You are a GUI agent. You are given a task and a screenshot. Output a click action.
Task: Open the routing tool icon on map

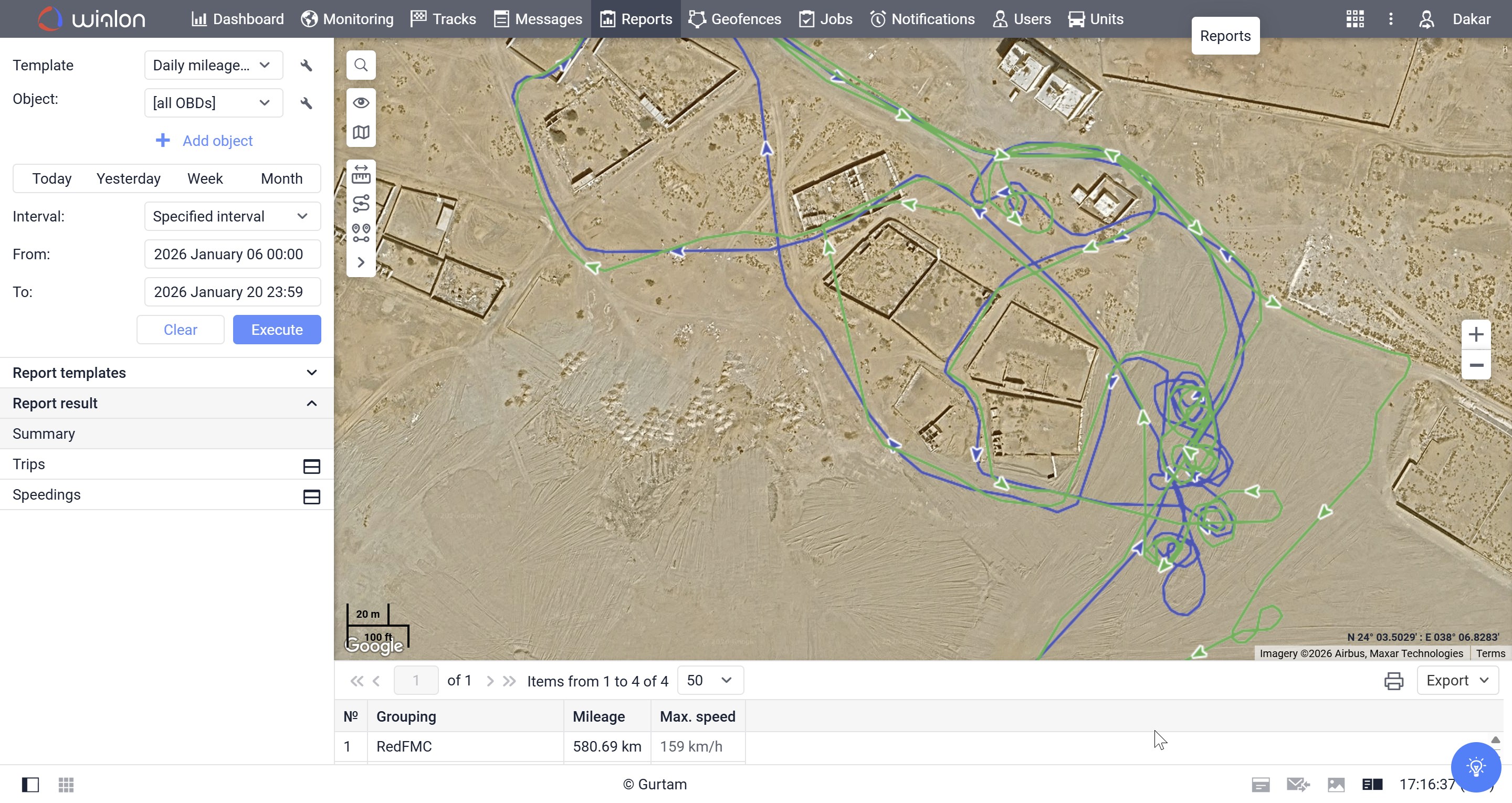pos(360,204)
